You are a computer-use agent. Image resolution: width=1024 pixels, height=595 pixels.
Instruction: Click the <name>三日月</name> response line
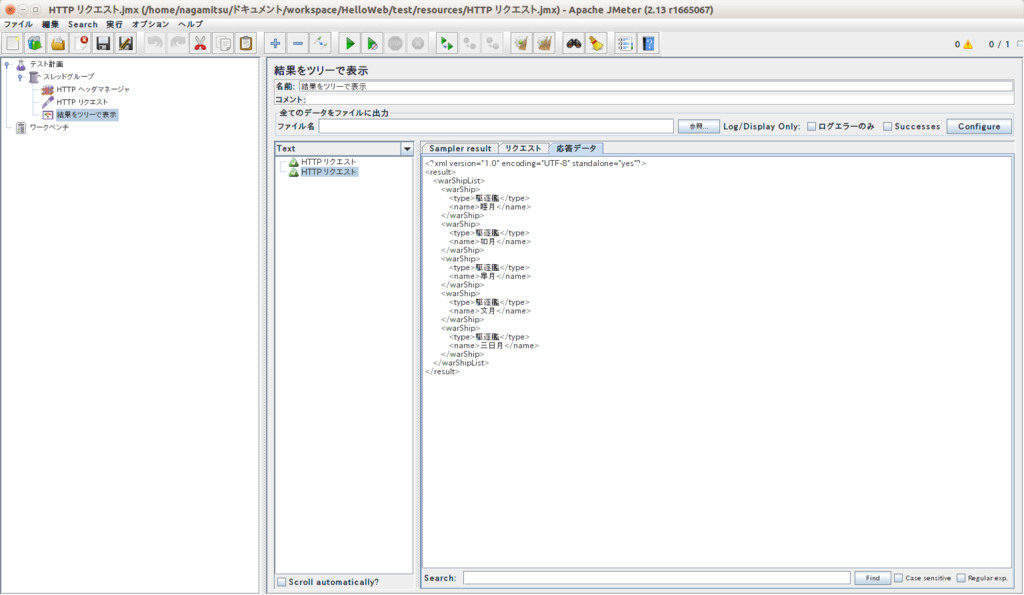pyautogui.click(x=494, y=346)
